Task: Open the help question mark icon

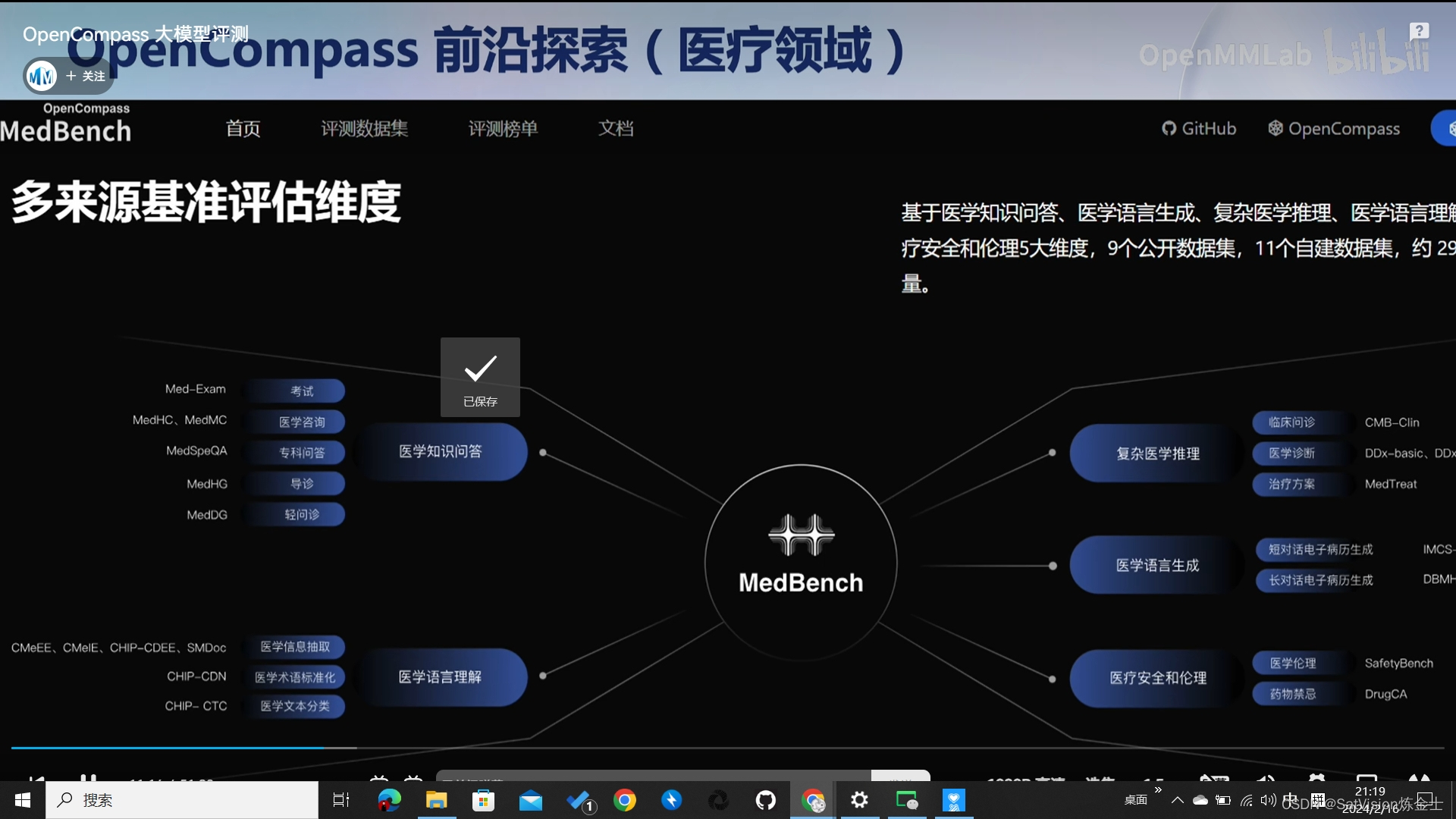Action: click(1419, 31)
